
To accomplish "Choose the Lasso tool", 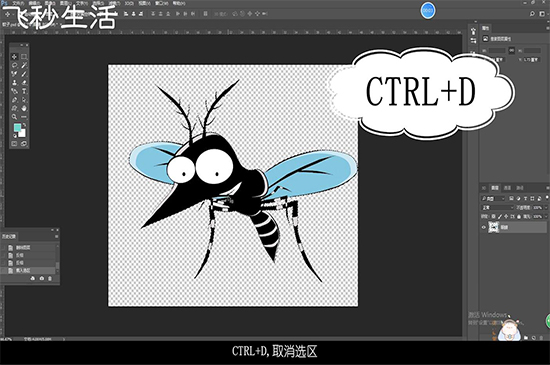I will click(x=14, y=65).
